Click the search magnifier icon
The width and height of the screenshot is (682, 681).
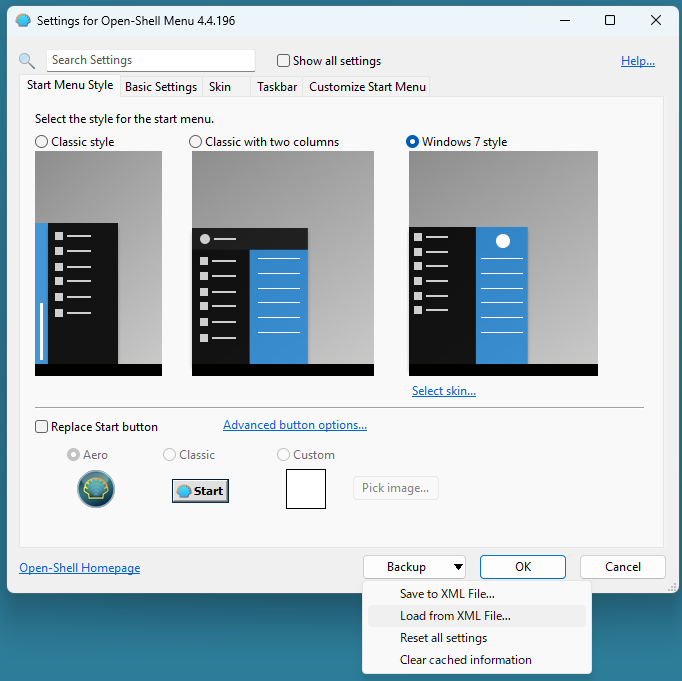(x=27, y=61)
